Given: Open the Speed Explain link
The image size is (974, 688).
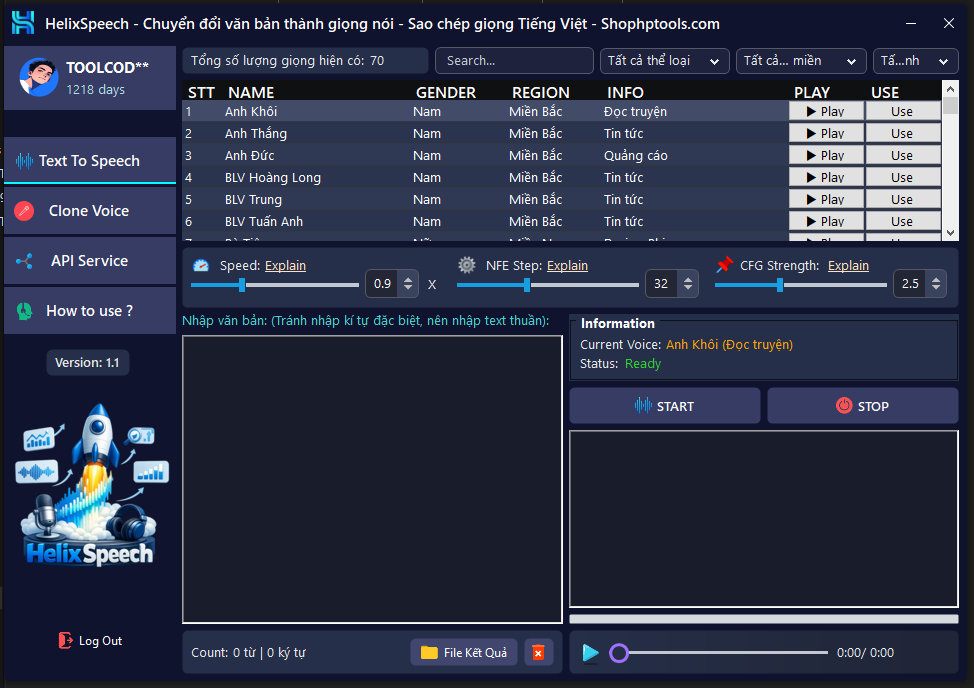Looking at the screenshot, I should pyautogui.click(x=285, y=266).
